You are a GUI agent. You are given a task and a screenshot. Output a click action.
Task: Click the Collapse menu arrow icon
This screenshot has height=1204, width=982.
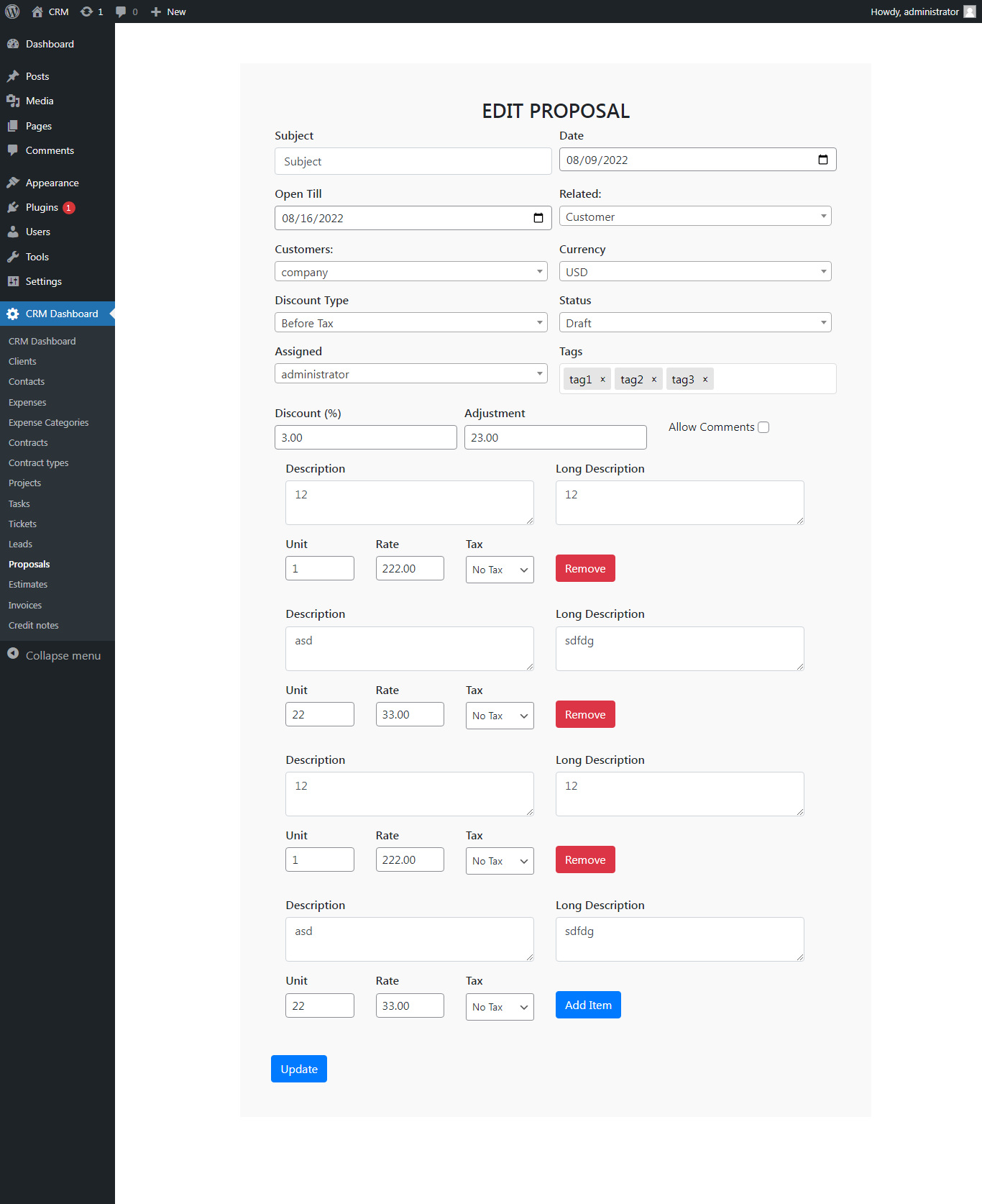tap(13, 653)
